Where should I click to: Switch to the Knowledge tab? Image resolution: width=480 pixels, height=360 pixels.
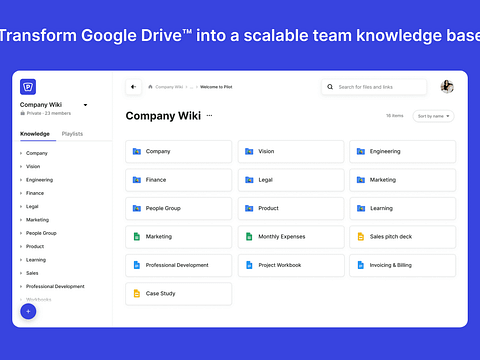click(x=35, y=134)
